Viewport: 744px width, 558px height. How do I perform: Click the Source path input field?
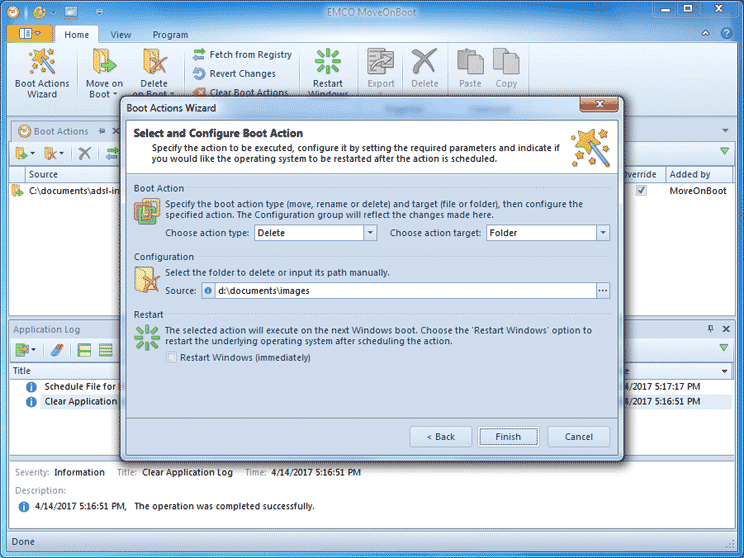click(405, 290)
